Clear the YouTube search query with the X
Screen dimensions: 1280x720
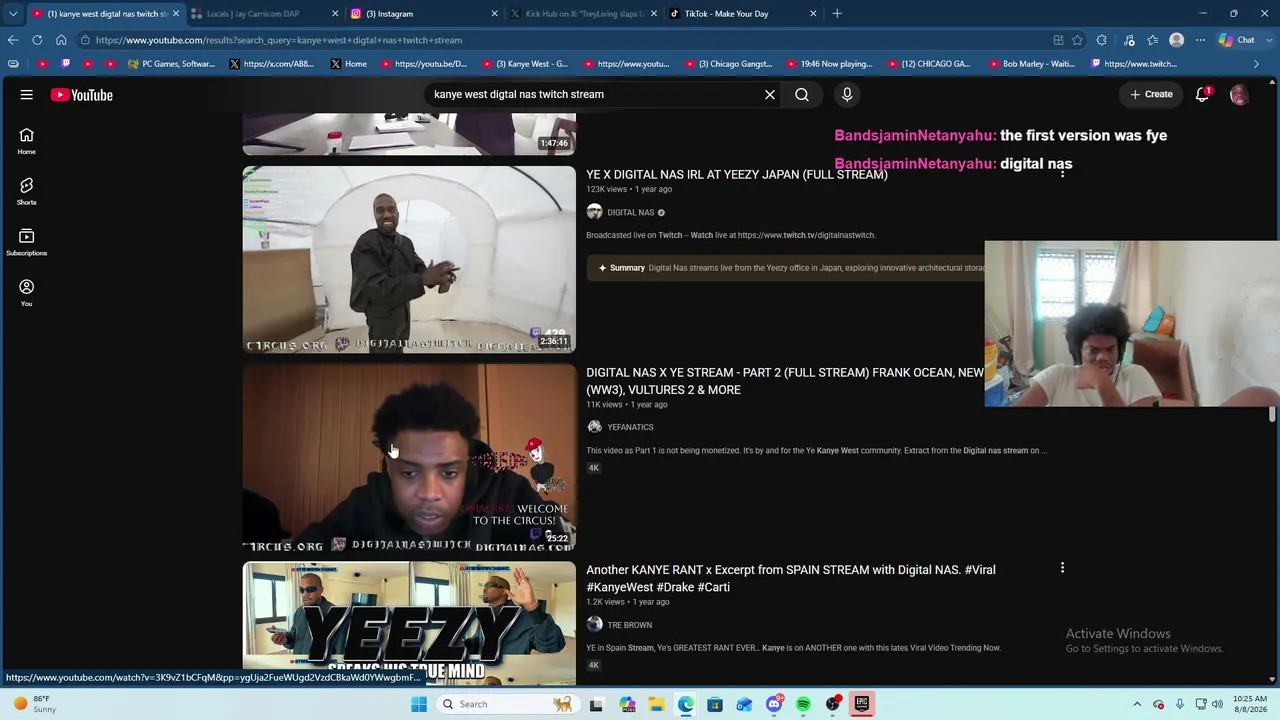pyautogui.click(x=770, y=95)
